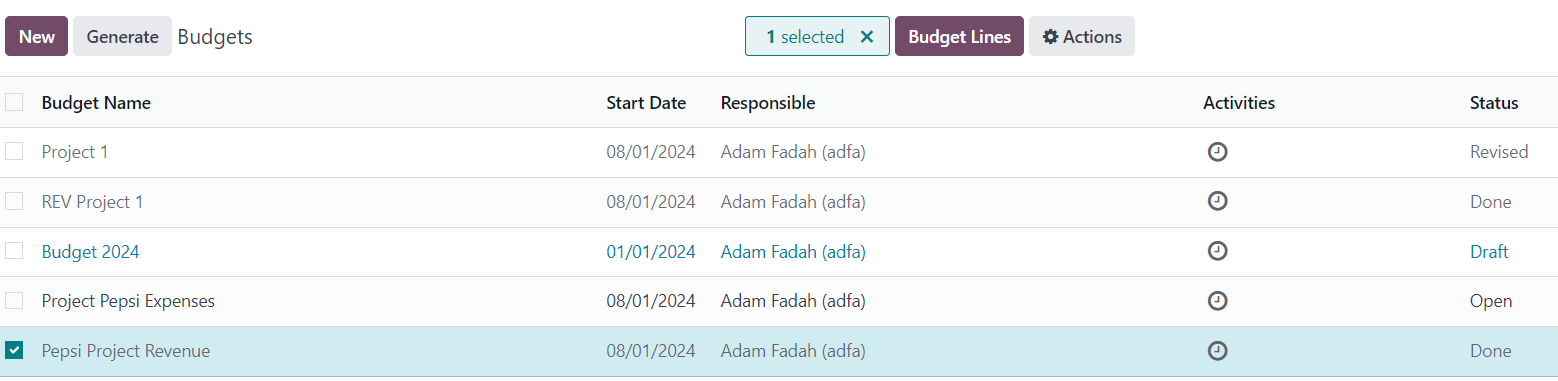
Task: Click the Generate button
Action: [122, 36]
